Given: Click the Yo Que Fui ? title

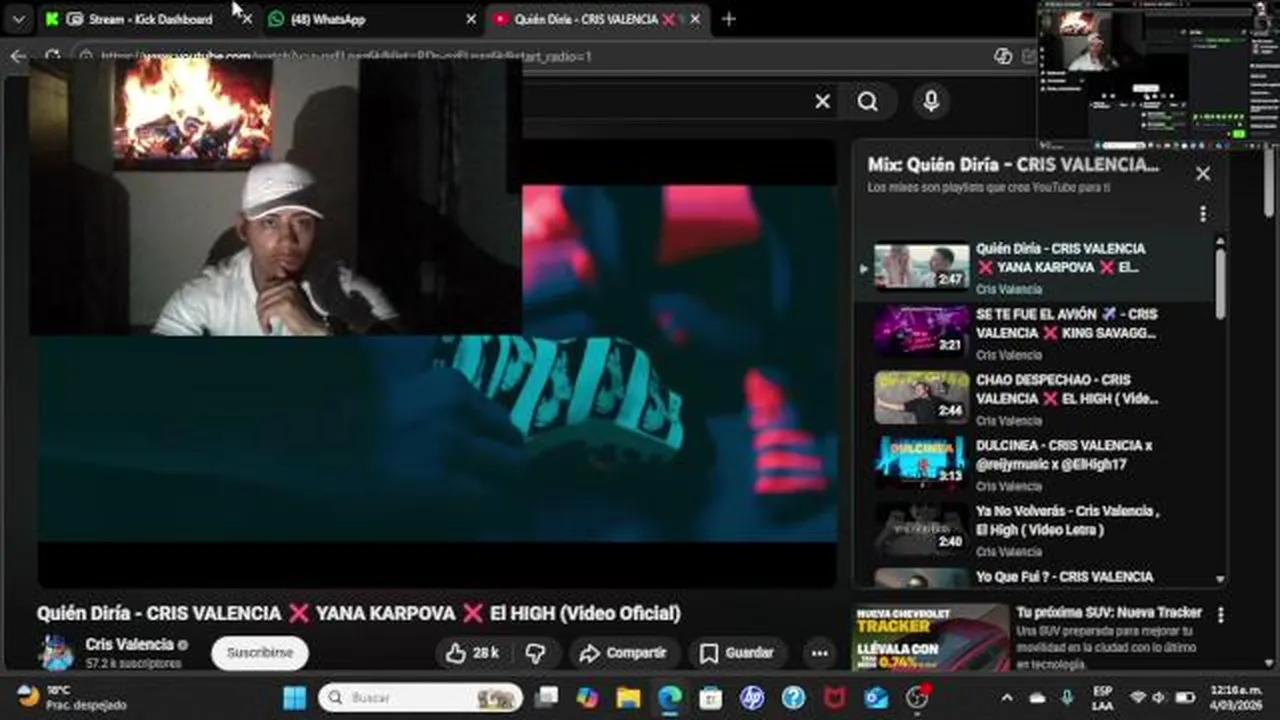Looking at the screenshot, I should [x=1064, y=577].
